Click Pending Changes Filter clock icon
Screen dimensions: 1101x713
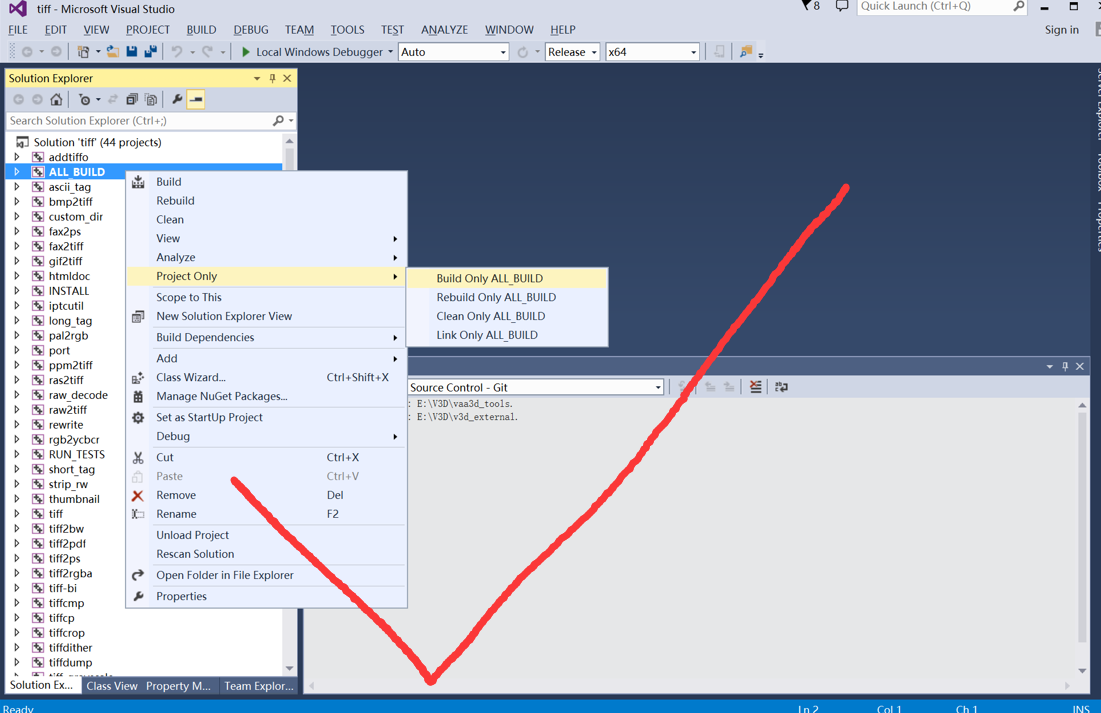(x=84, y=100)
